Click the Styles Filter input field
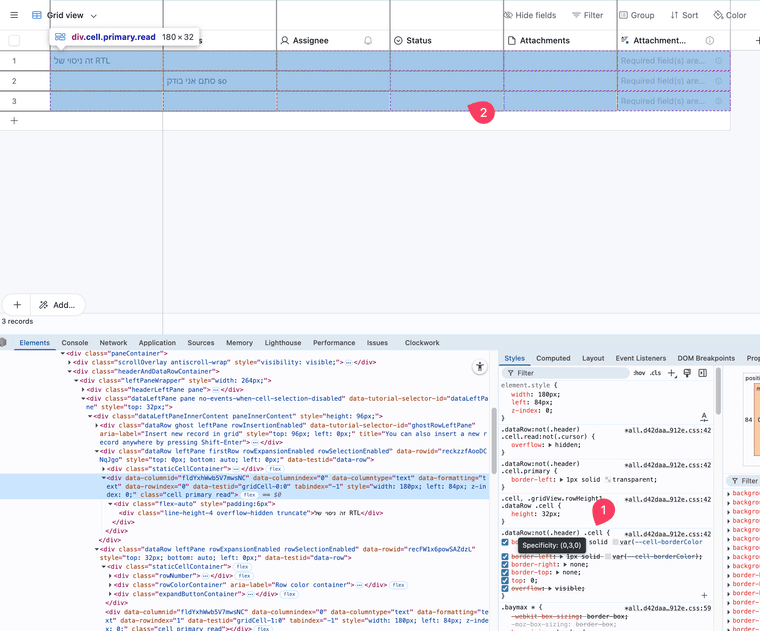Screen dimensions: 760x631 (565, 373)
